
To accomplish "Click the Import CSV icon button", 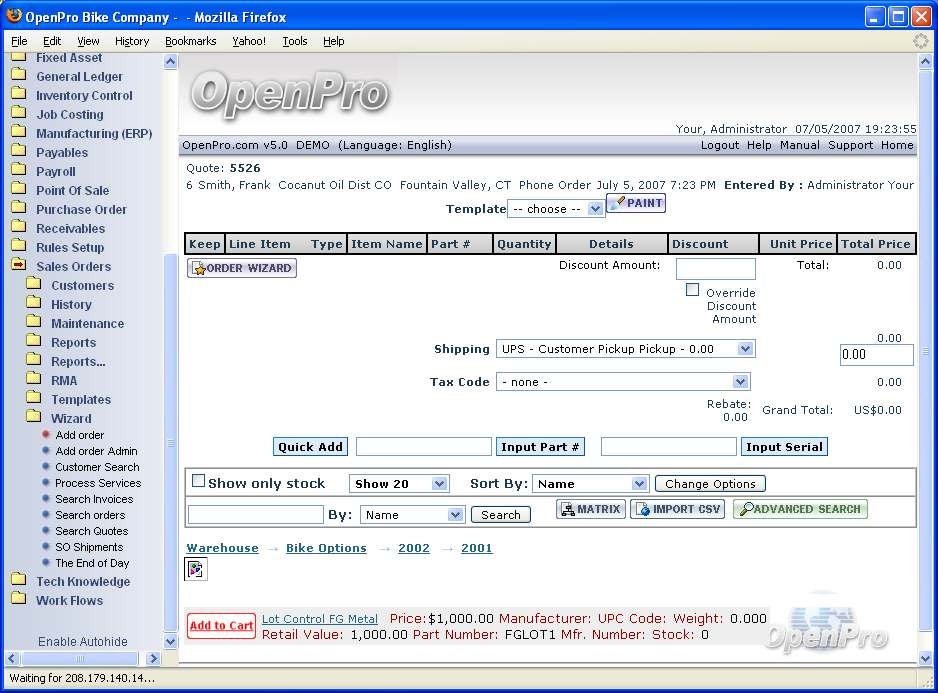I will pyautogui.click(x=678, y=509).
